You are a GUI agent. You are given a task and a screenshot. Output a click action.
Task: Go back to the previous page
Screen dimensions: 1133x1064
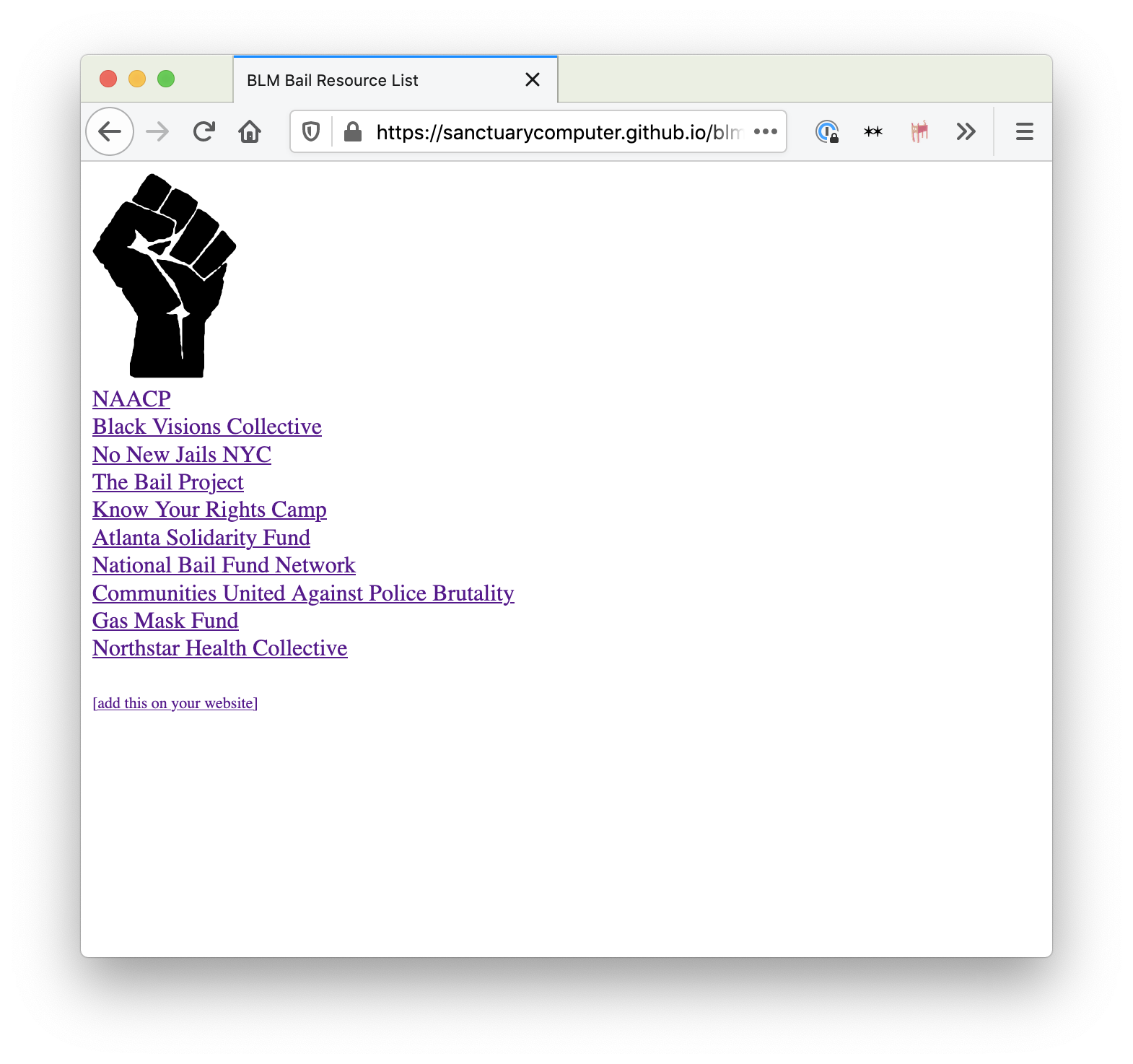coord(110,131)
